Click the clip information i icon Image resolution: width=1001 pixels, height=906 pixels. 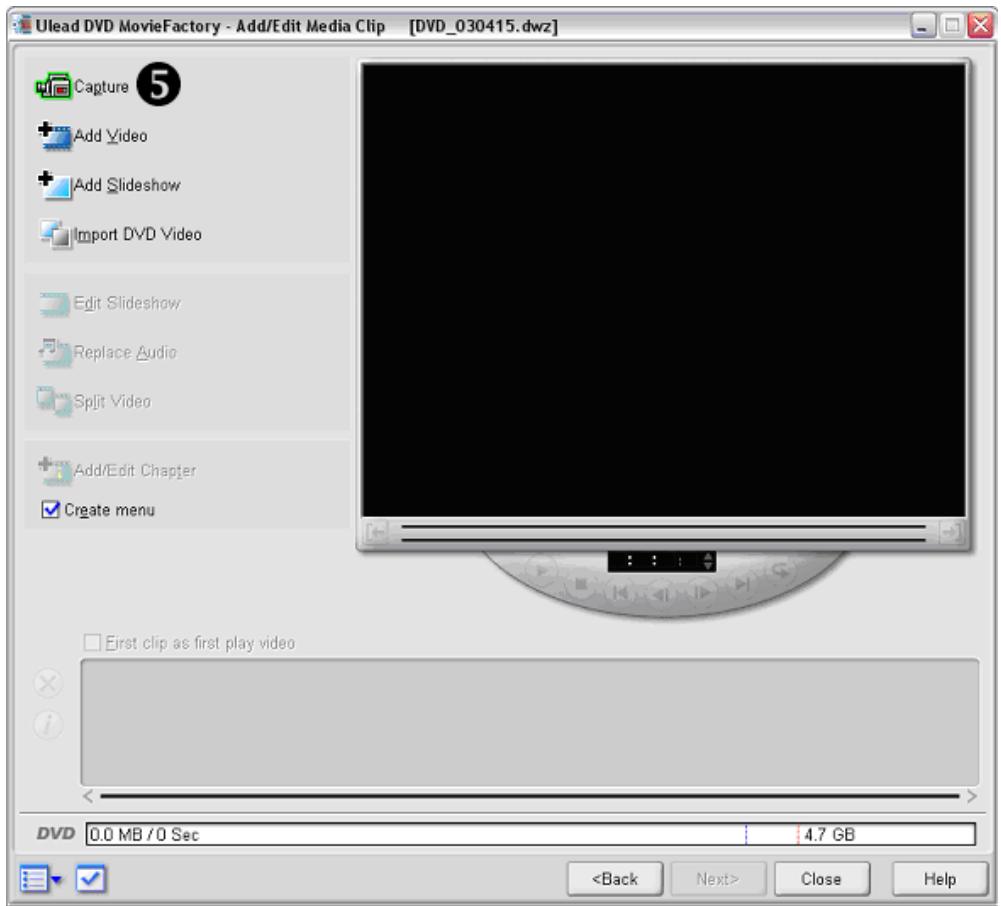point(48,725)
